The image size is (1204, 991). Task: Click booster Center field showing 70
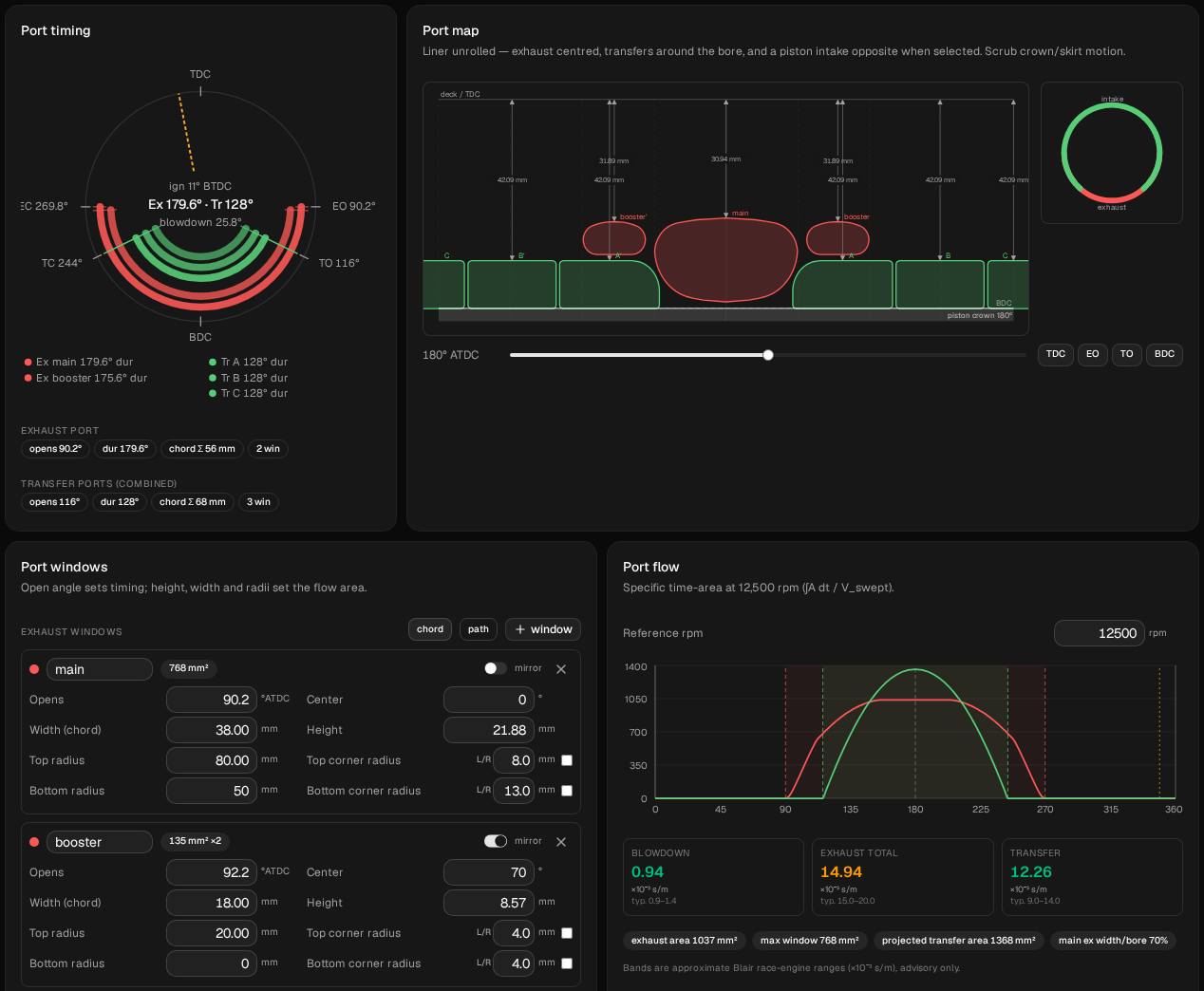[489, 872]
